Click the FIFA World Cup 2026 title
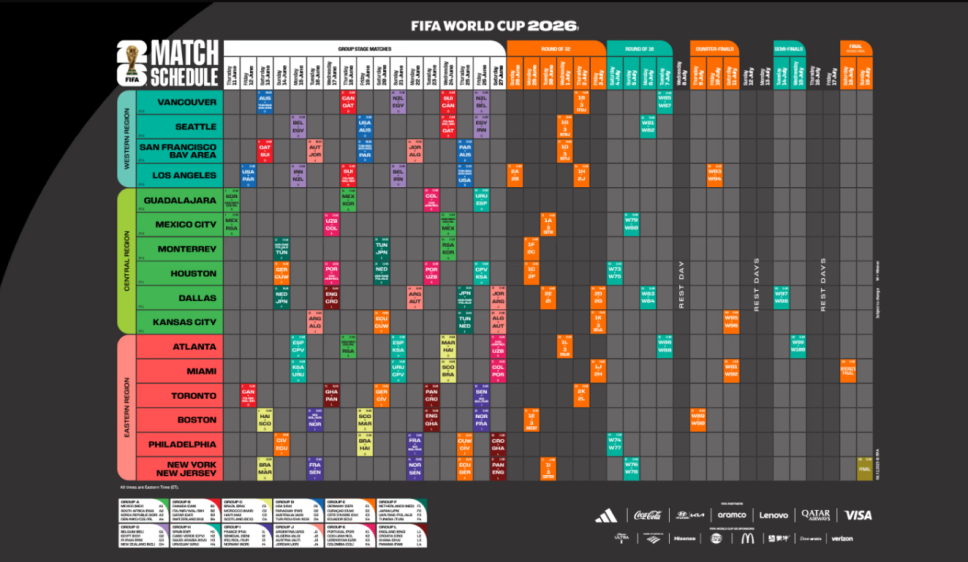The height and width of the screenshot is (562, 968). 495,22
